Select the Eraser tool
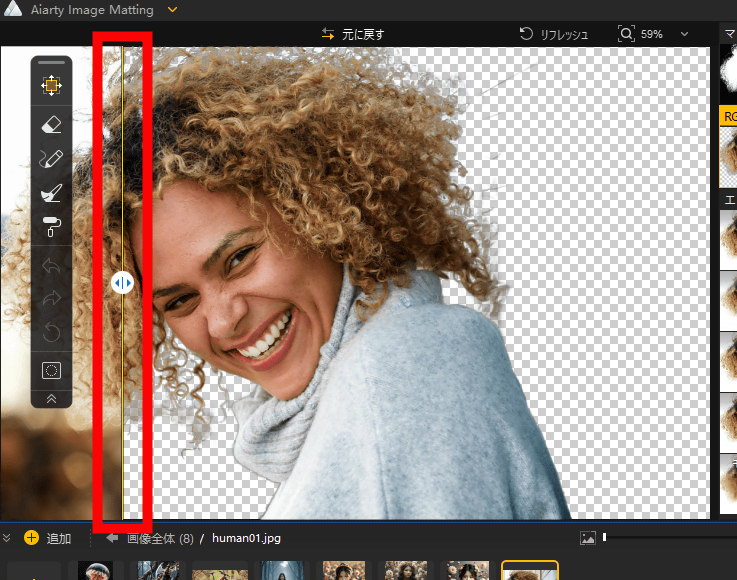This screenshot has width=737, height=580. [x=51, y=125]
